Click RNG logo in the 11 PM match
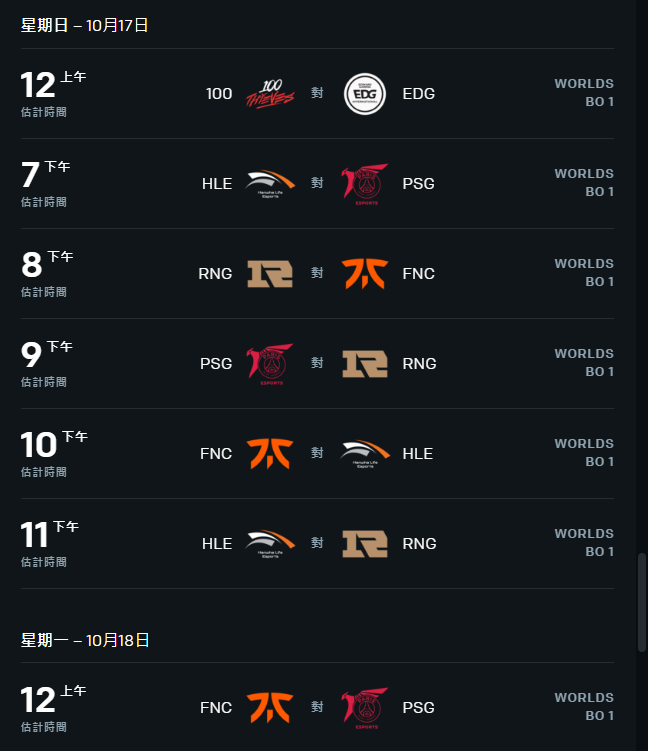Screen dimensions: 648x751 365,544
